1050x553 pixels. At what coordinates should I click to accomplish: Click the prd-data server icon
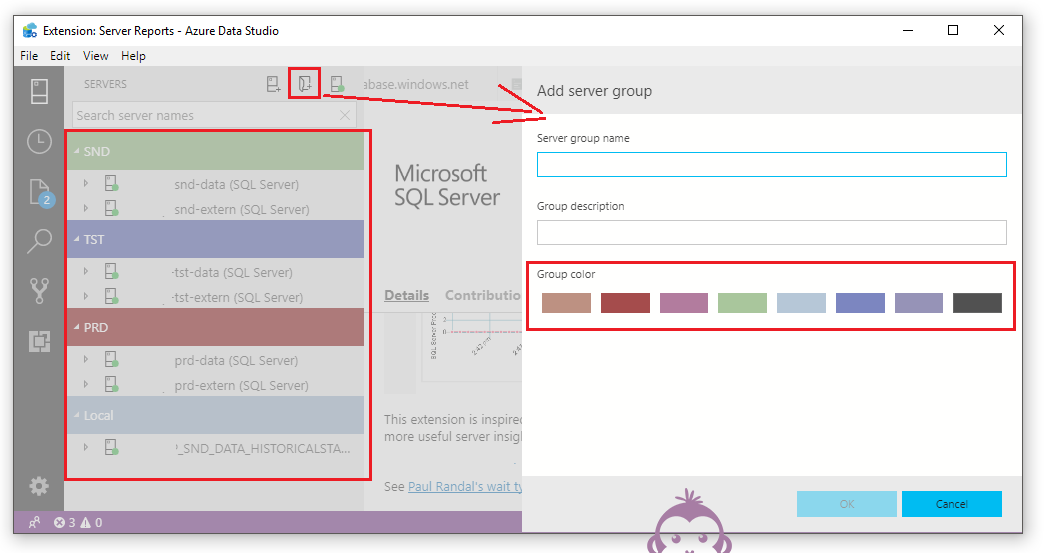111,360
